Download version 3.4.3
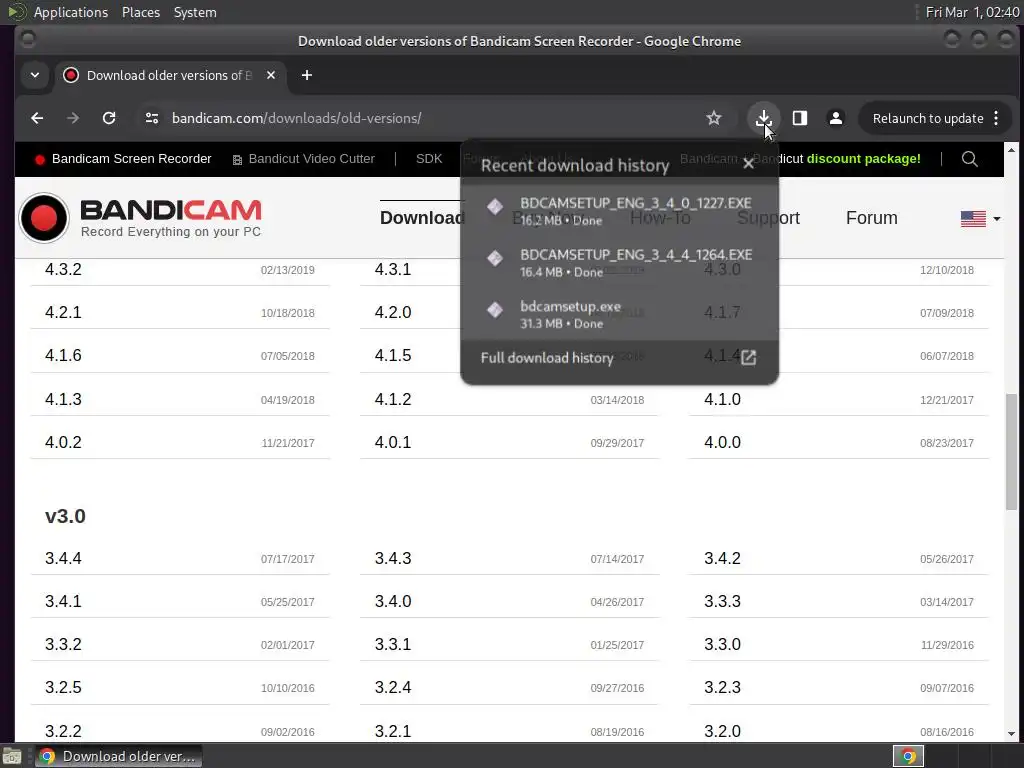 (392, 558)
